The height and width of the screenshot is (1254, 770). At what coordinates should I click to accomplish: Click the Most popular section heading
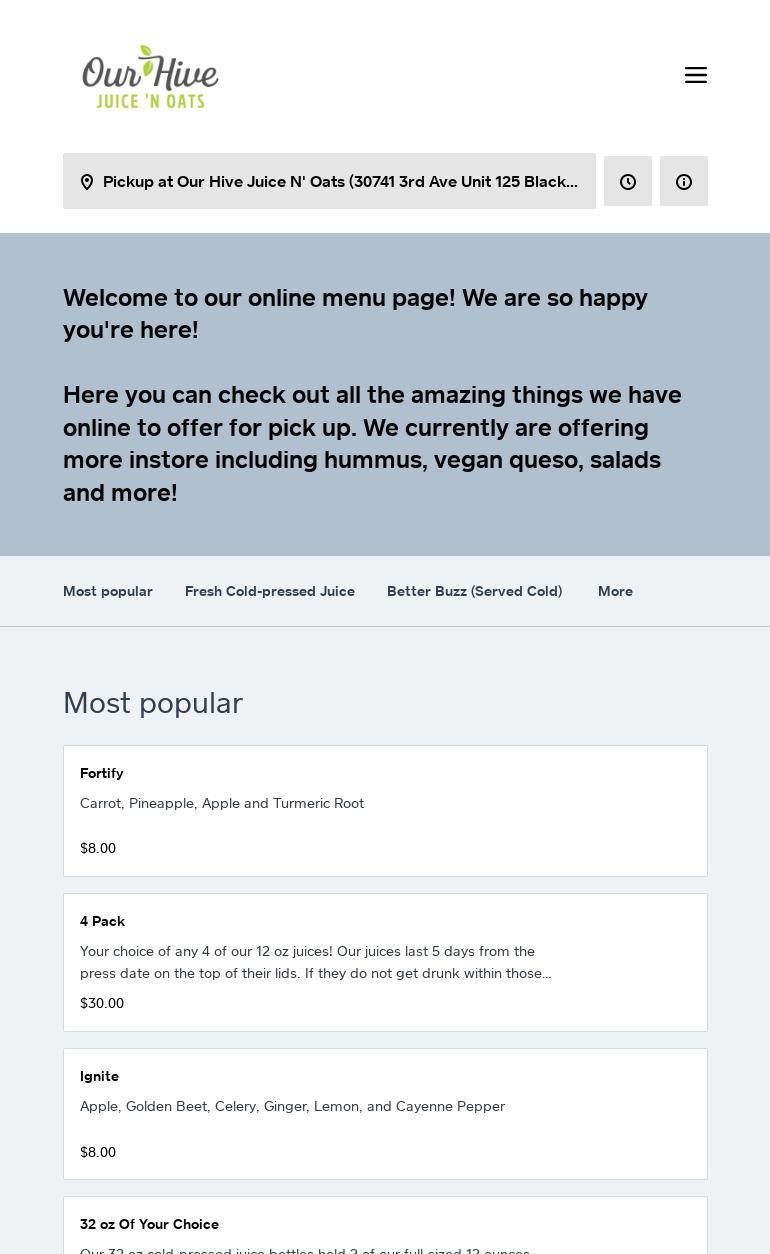[x=153, y=704]
